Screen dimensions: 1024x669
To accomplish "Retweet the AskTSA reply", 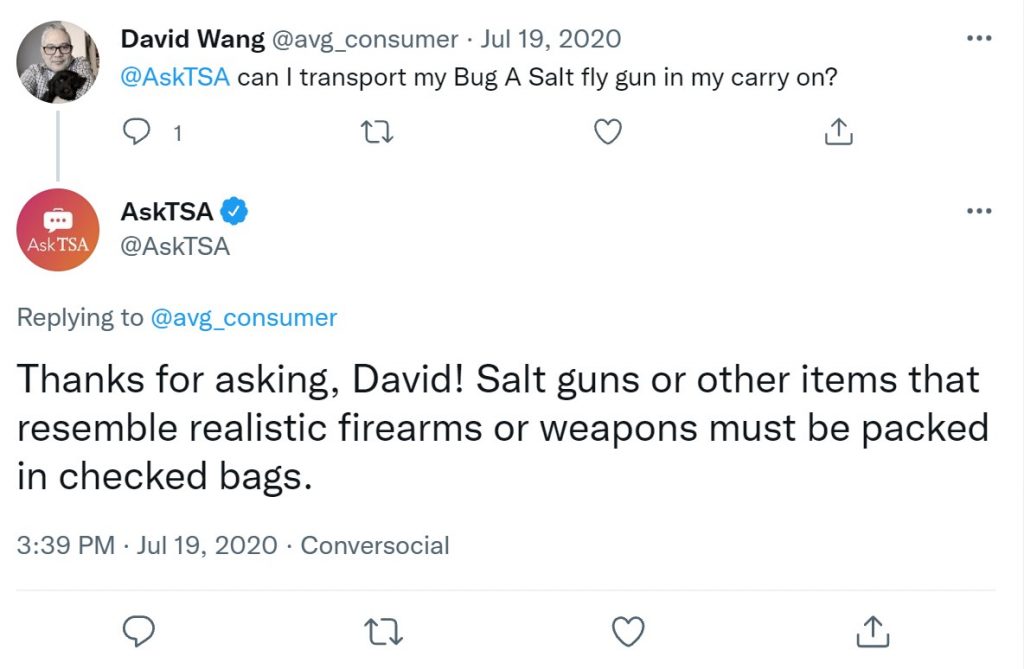I will (383, 632).
